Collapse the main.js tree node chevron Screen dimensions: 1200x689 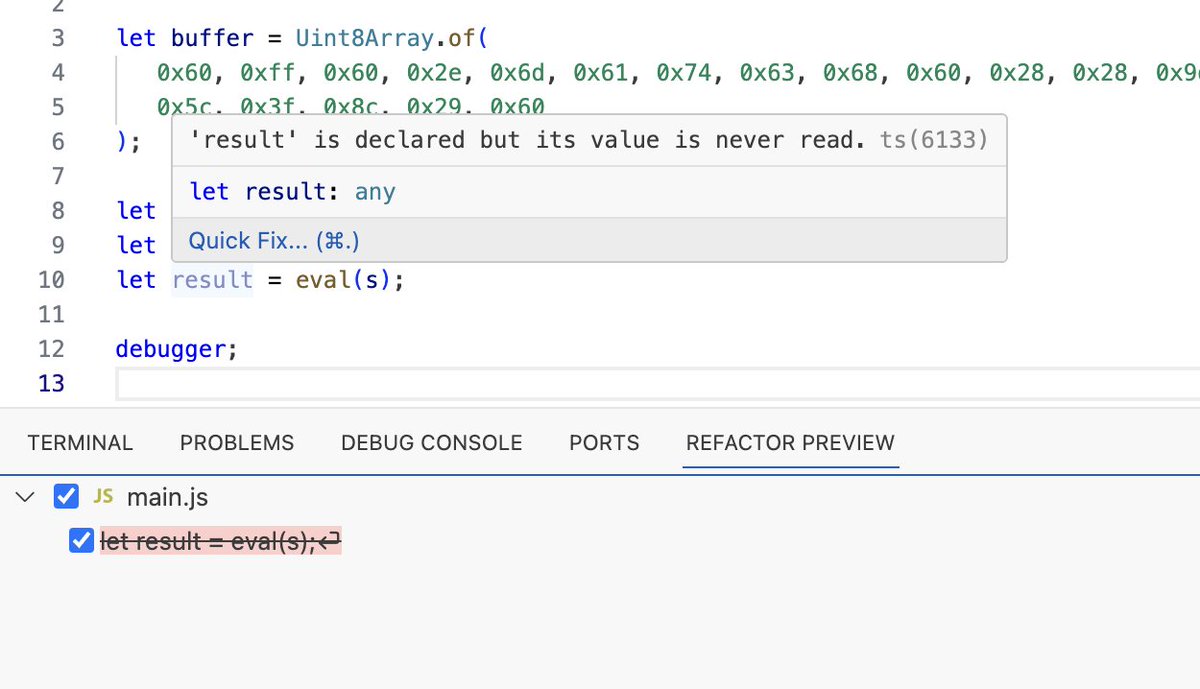click(x=26, y=496)
